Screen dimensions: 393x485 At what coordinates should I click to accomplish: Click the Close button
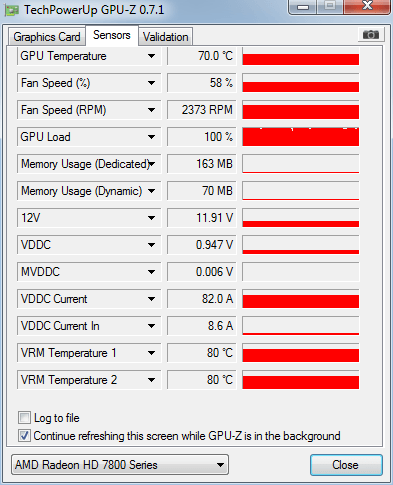pyautogui.click(x=346, y=465)
